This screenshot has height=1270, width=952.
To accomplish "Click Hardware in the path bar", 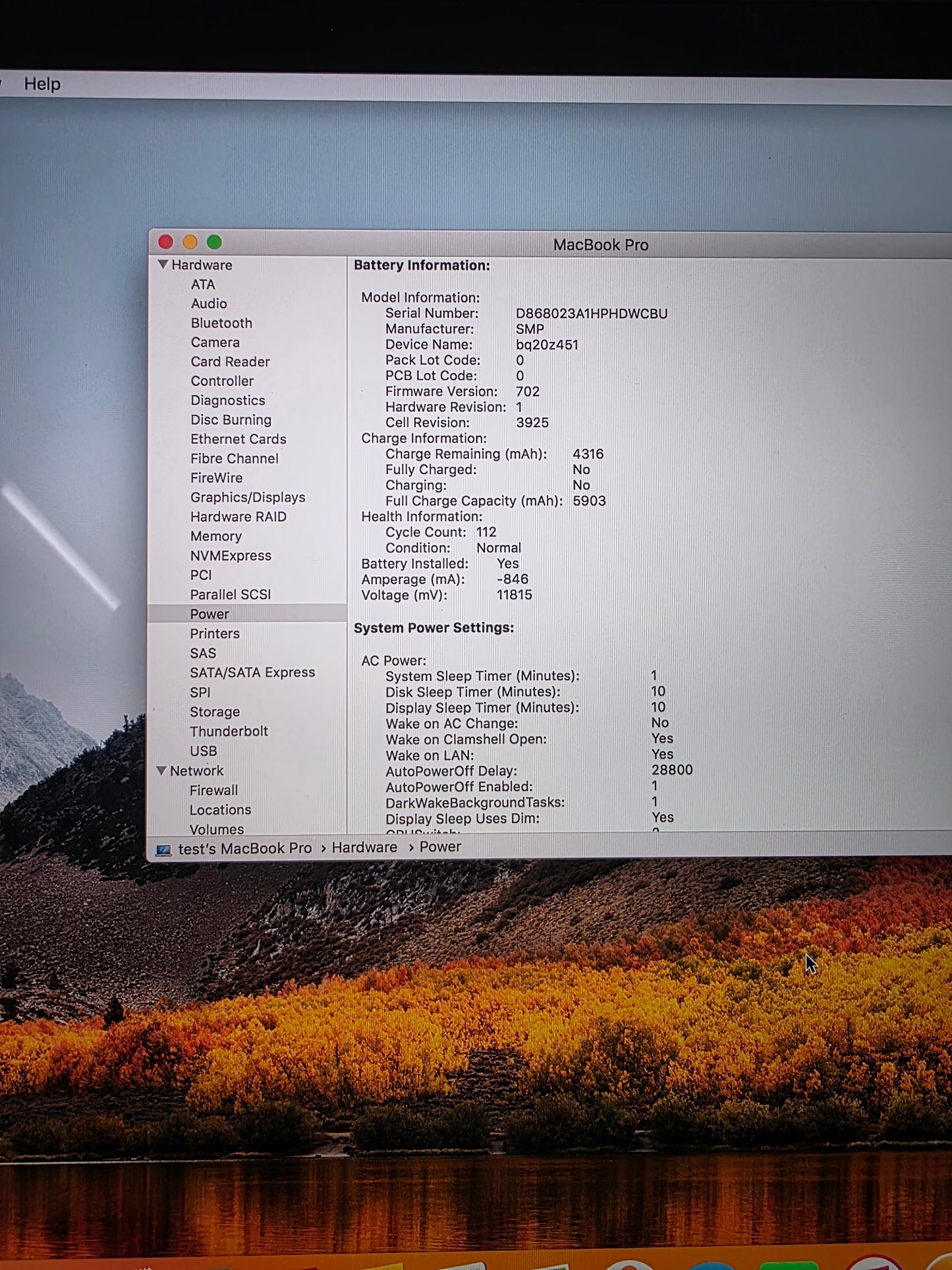I will tap(364, 848).
